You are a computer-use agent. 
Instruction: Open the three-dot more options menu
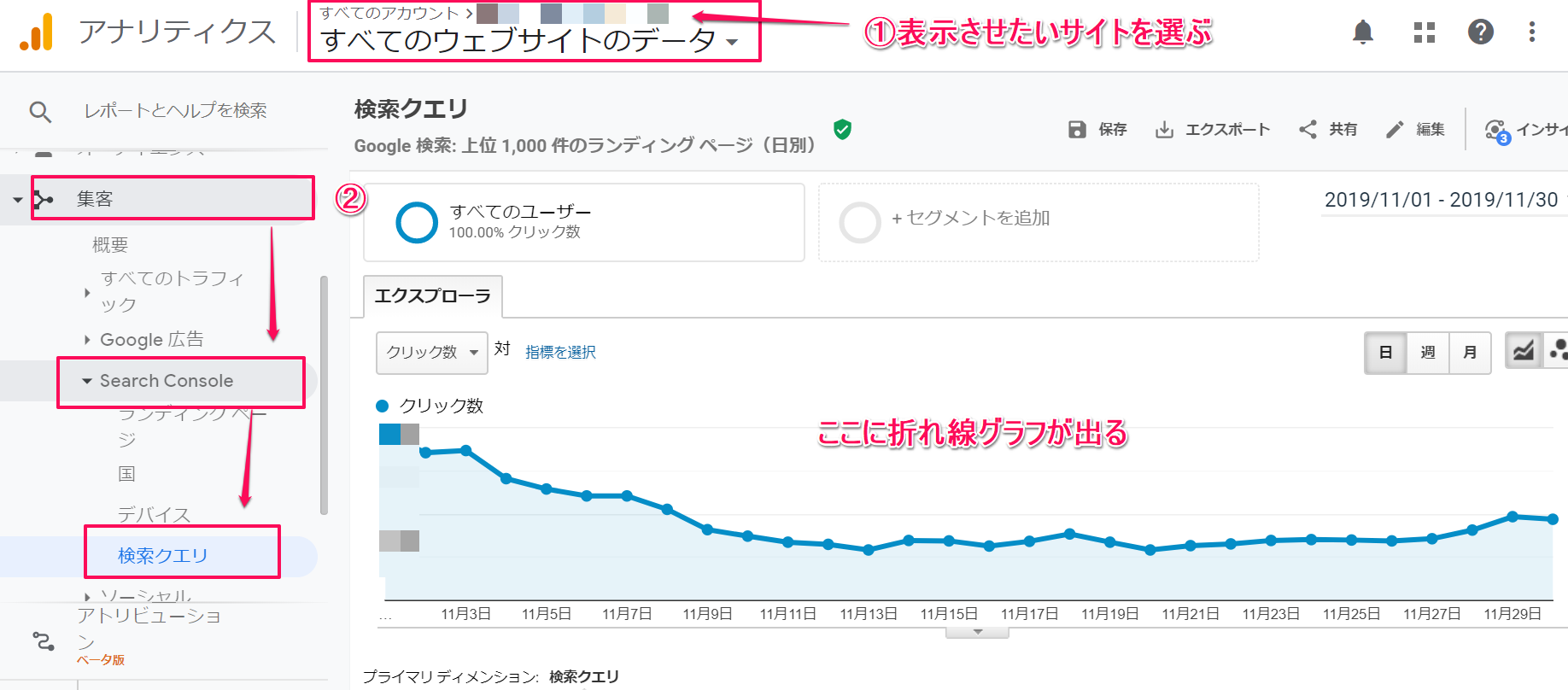[x=1532, y=32]
